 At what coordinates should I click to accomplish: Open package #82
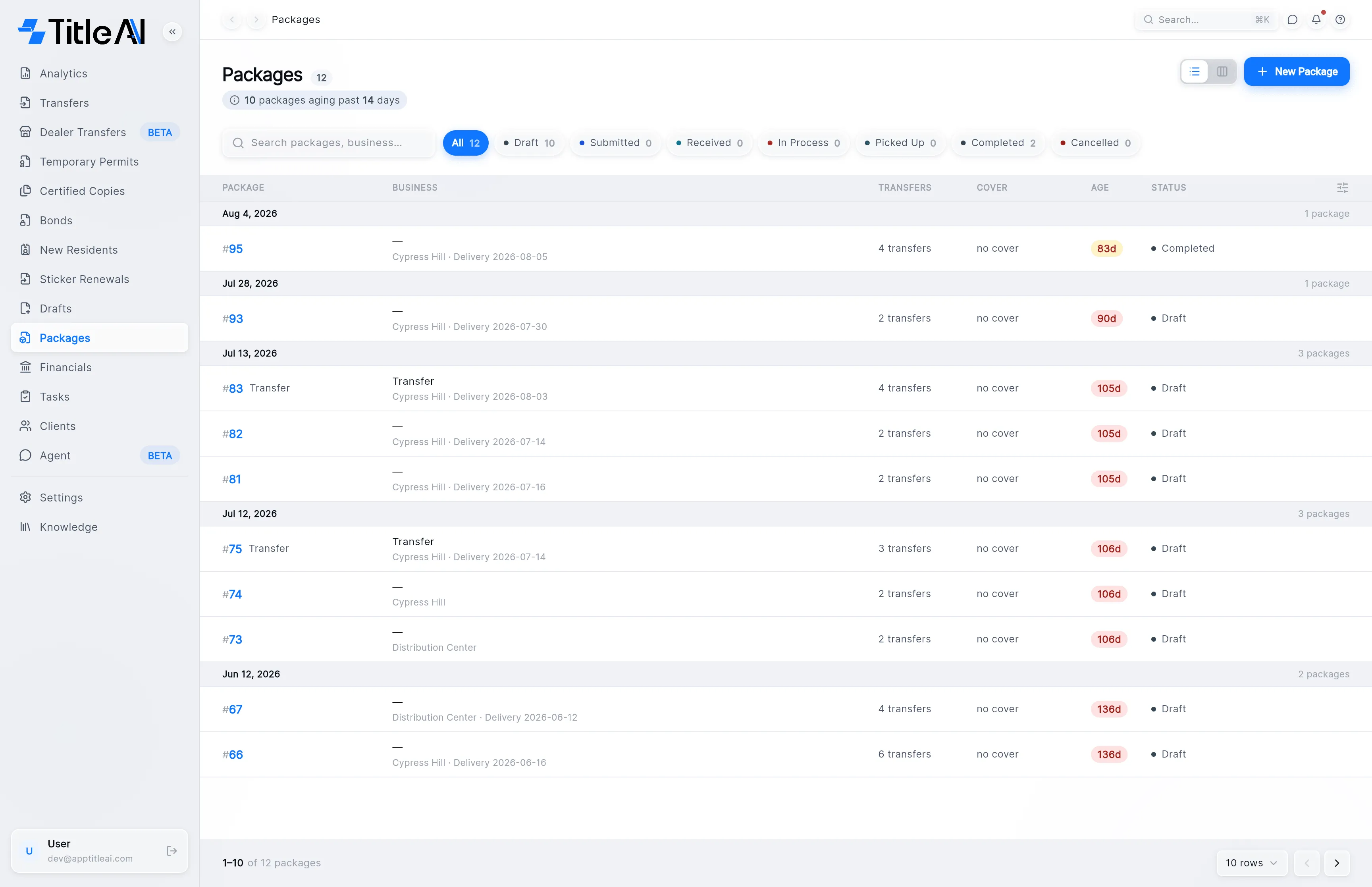coord(233,434)
